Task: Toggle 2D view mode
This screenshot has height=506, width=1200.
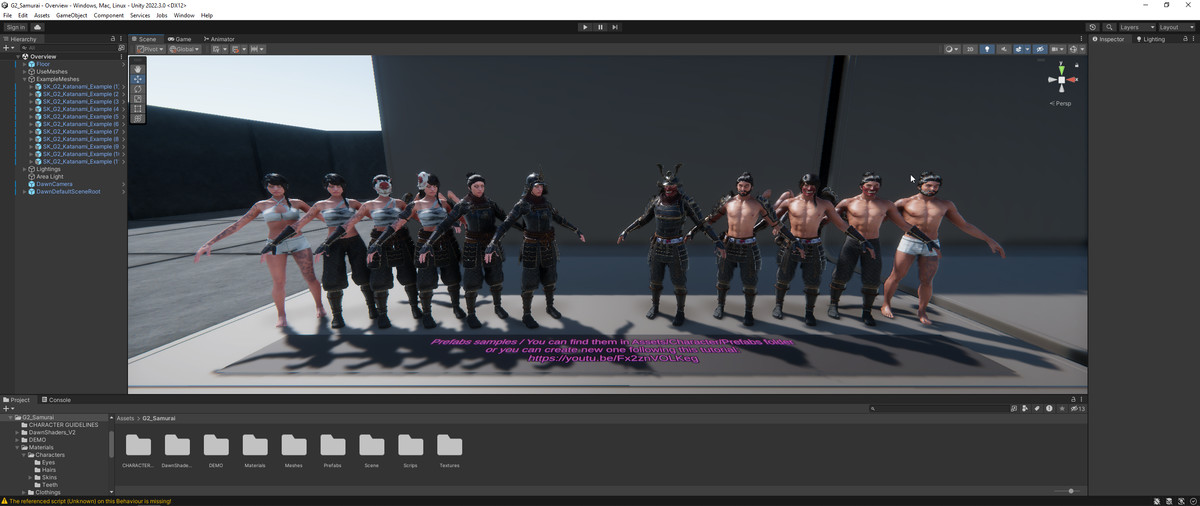Action: pyautogui.click(x=971, y=49)
